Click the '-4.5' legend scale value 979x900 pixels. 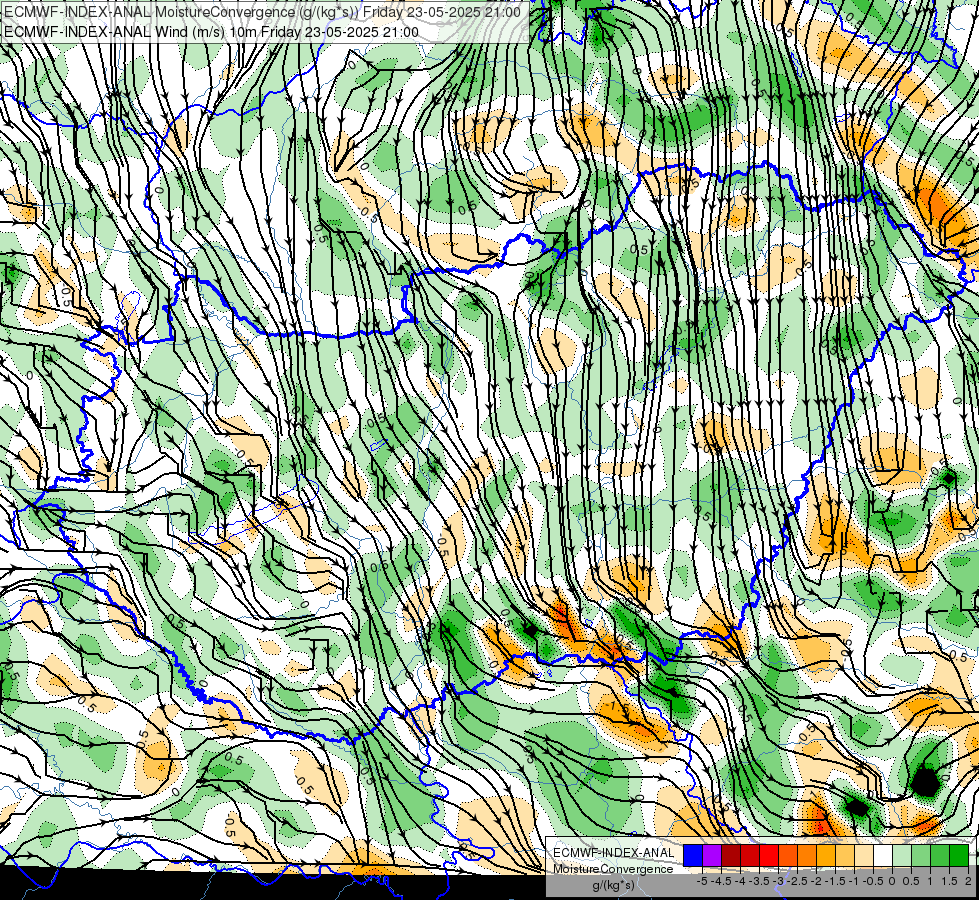722,881
